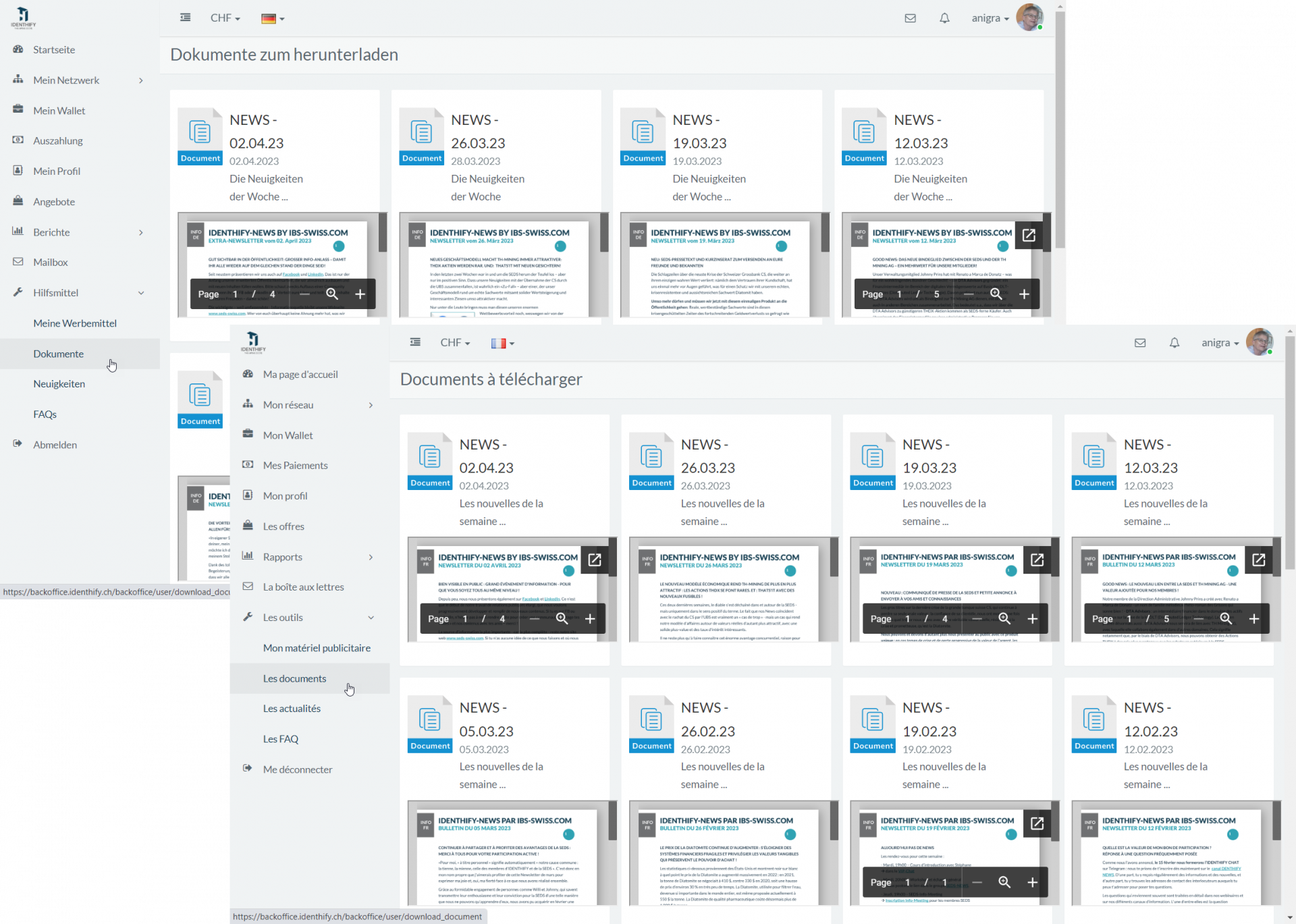Open the 12.03.23 German newsletter in new window
Image resolution: width=1296 pixels, height=924 pixels.
coord(1028,235)
